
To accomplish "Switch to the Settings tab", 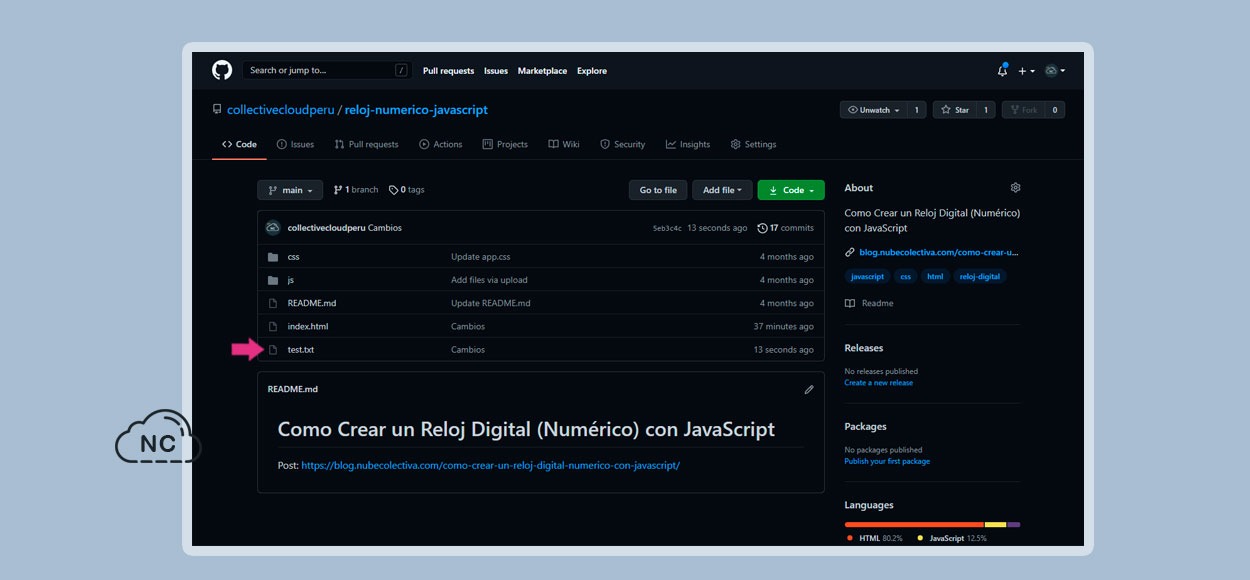I will (753, 144).
